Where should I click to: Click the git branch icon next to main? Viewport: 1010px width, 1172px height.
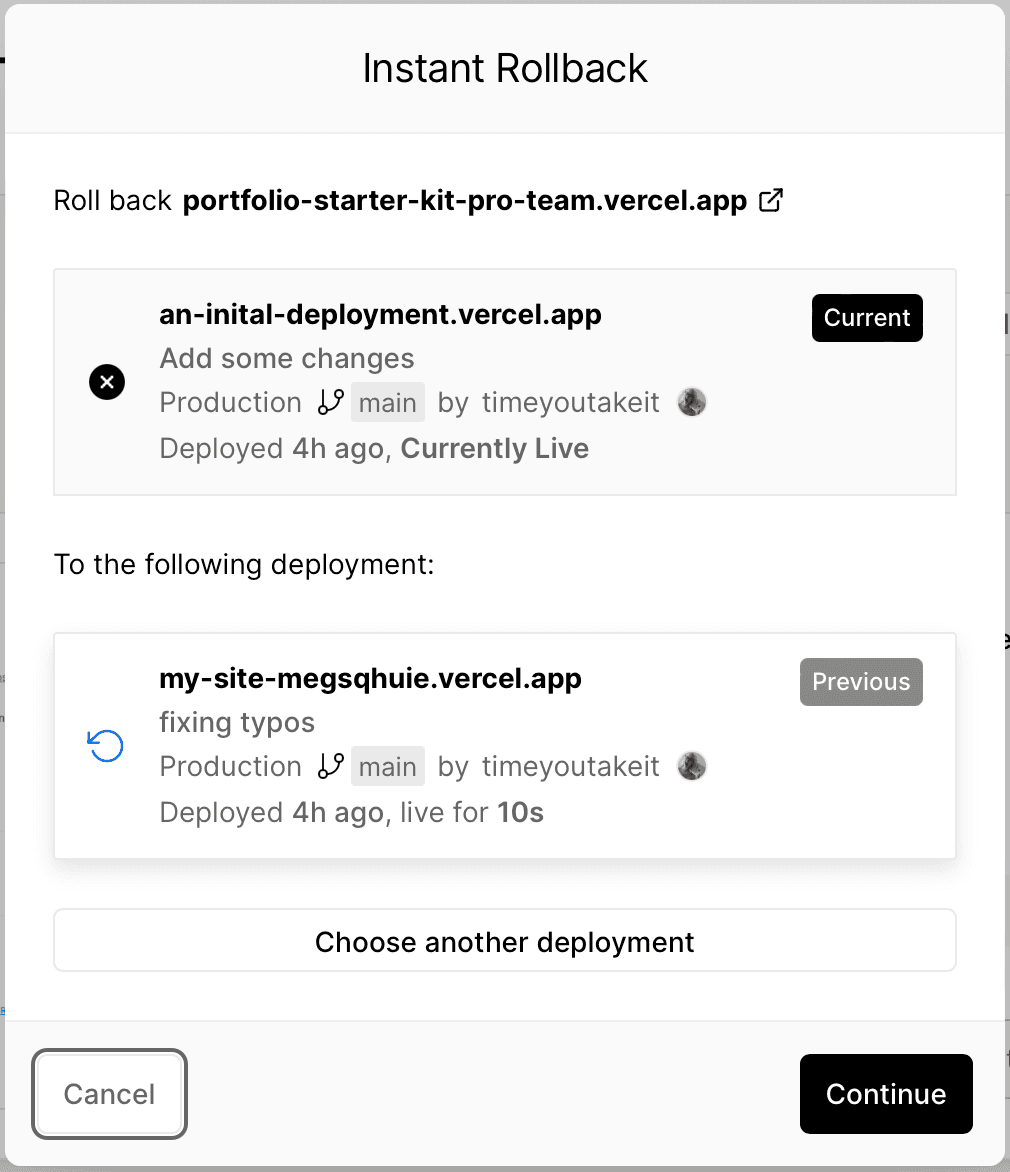click(x=329, y=402)
